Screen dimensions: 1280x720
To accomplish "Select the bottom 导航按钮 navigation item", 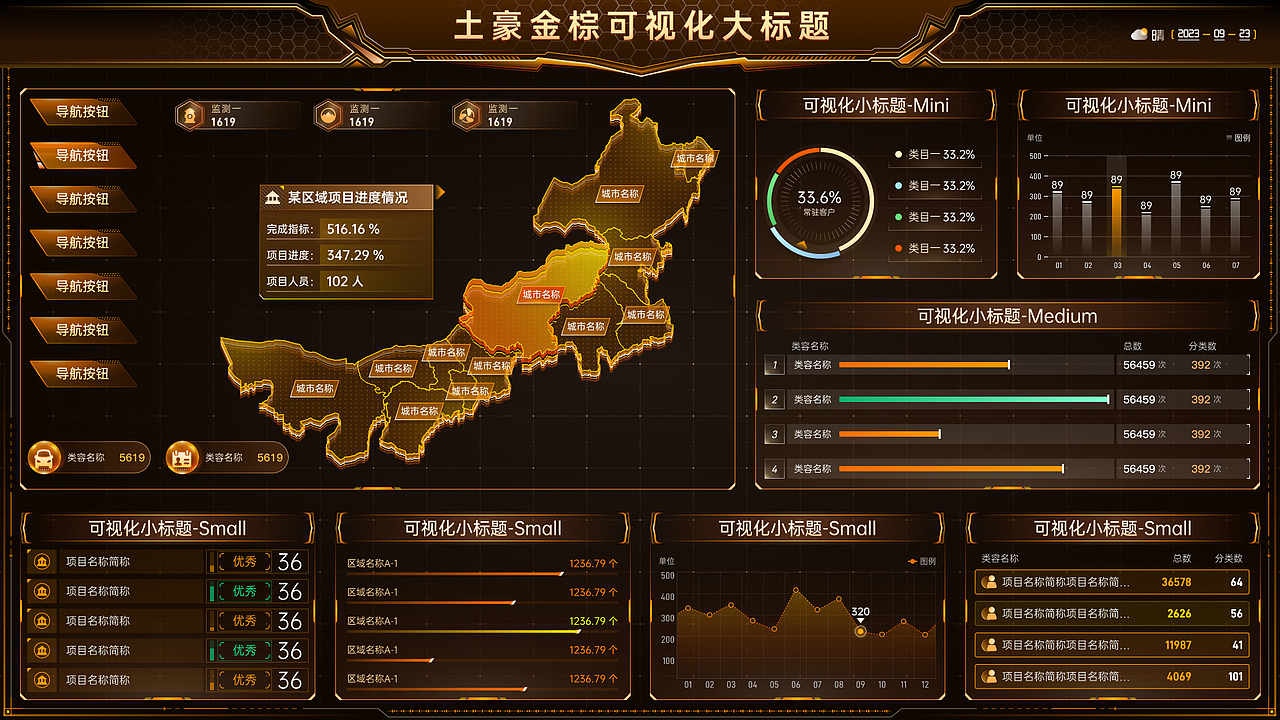I will coord(84,374).
